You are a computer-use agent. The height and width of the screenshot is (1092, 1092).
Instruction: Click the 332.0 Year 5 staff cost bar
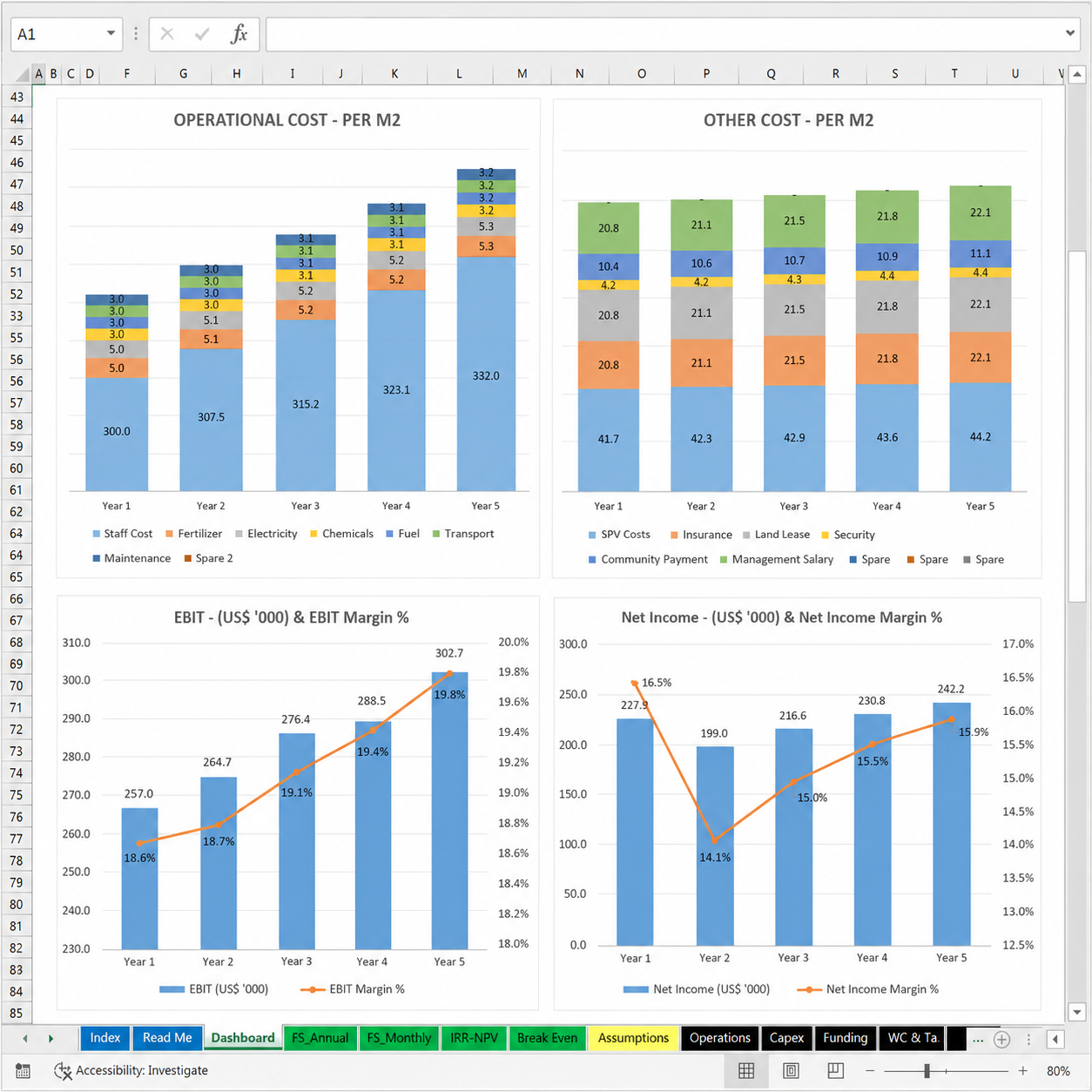pyautogui.click(x=486, y=374)
